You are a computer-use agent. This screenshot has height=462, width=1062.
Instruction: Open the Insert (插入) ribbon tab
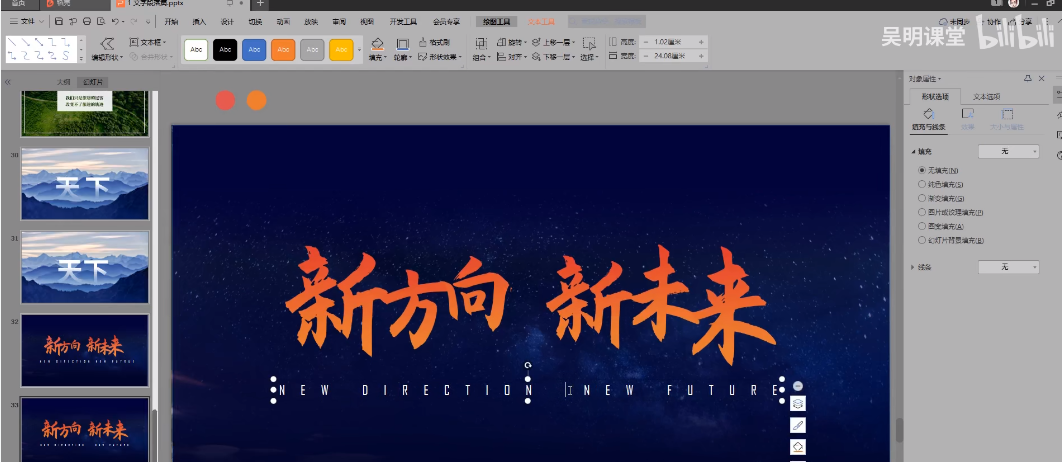[x=200, y=22]
